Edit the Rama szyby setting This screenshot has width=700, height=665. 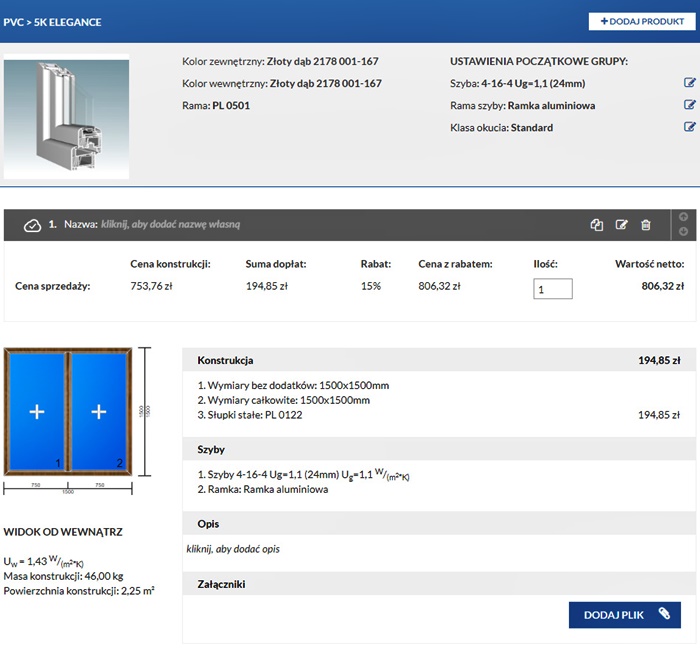[x=689, y=105]
